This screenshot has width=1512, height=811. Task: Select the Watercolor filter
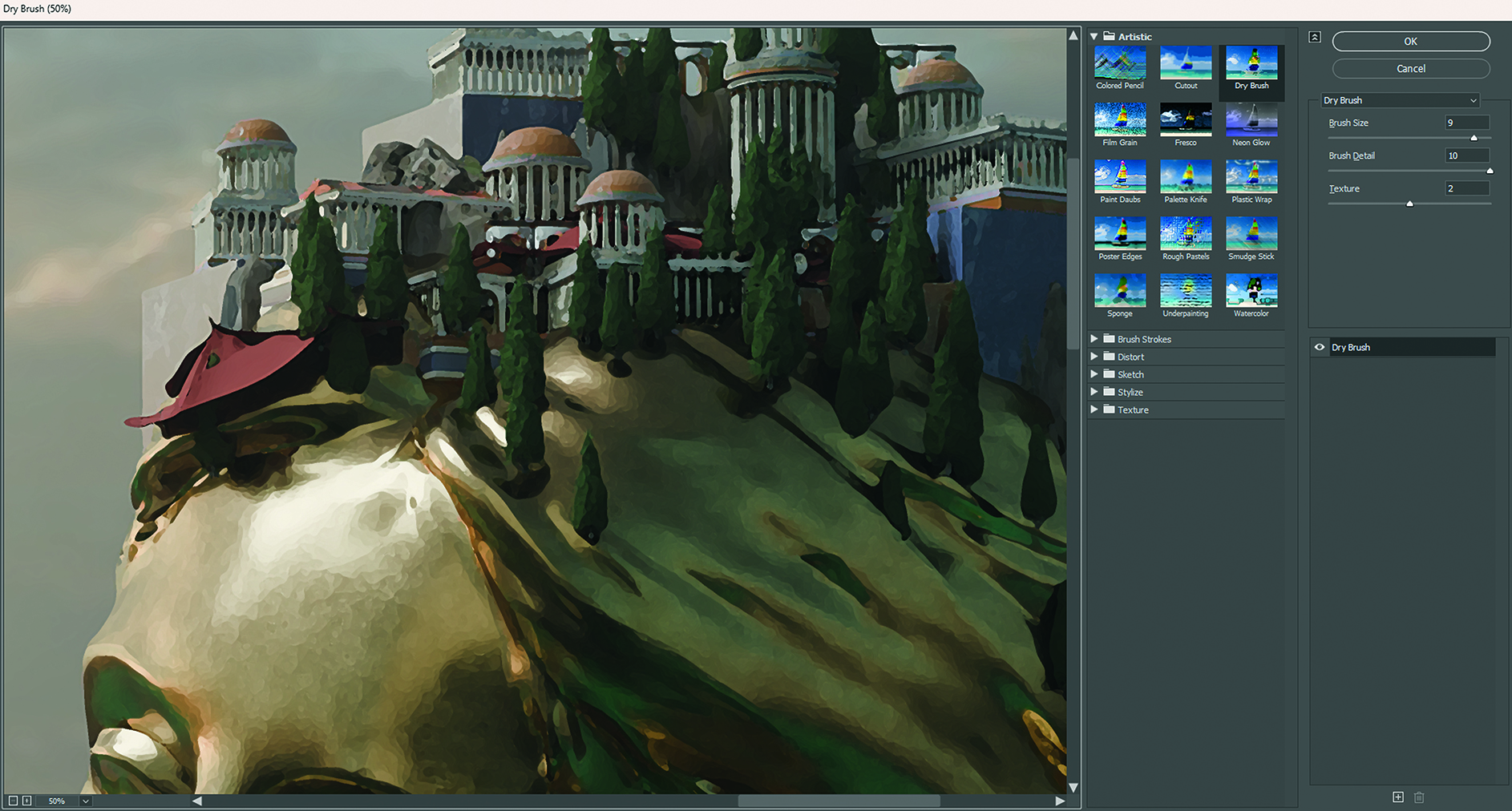(1251, 292)
